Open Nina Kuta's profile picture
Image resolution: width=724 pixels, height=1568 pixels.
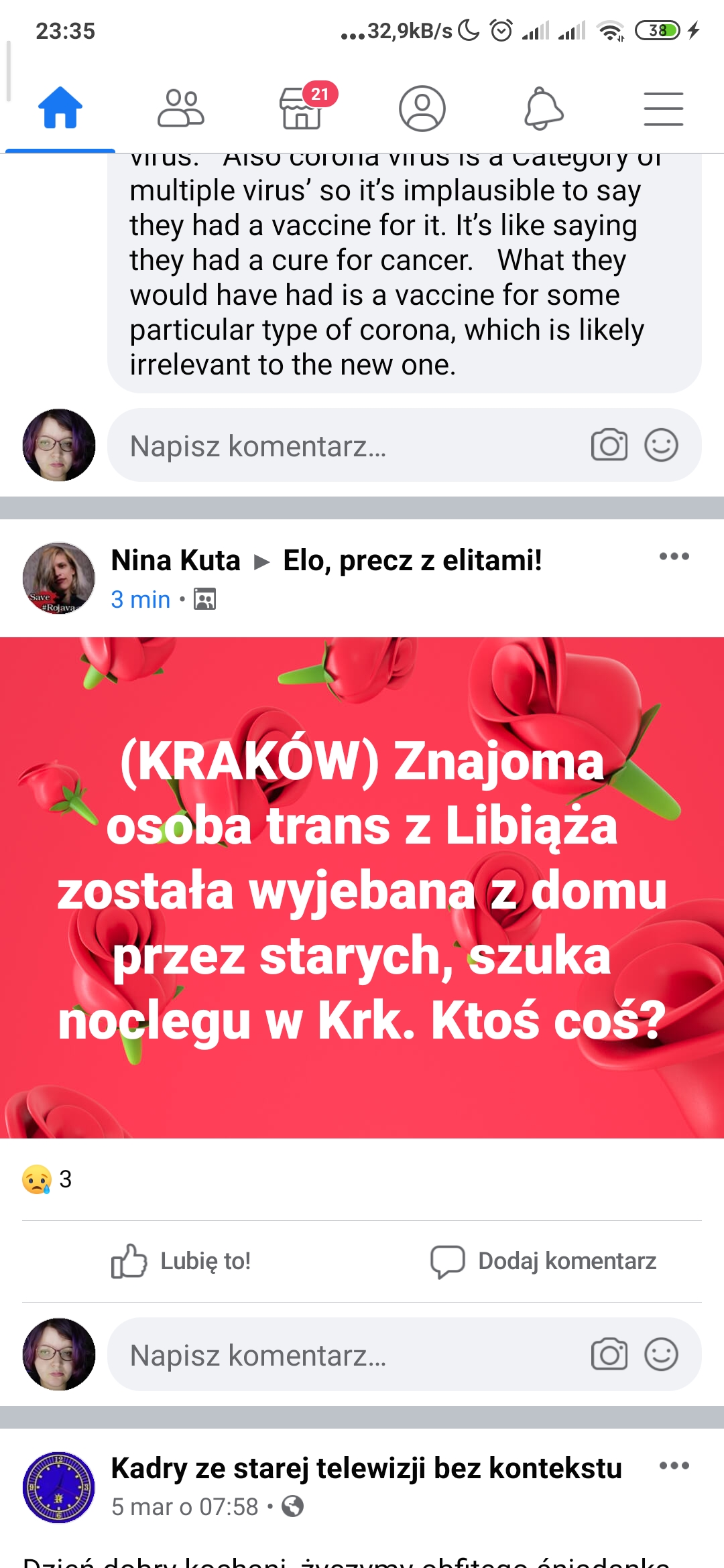(x=59, y=578)
